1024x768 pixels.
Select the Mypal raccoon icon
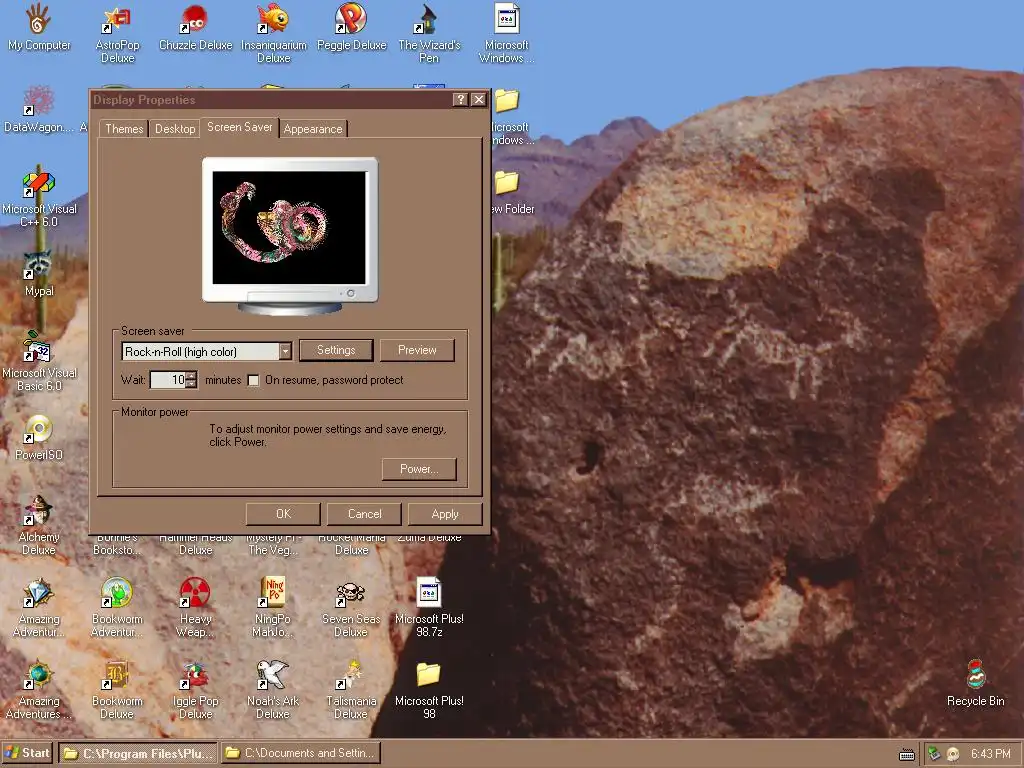point(39,266)
